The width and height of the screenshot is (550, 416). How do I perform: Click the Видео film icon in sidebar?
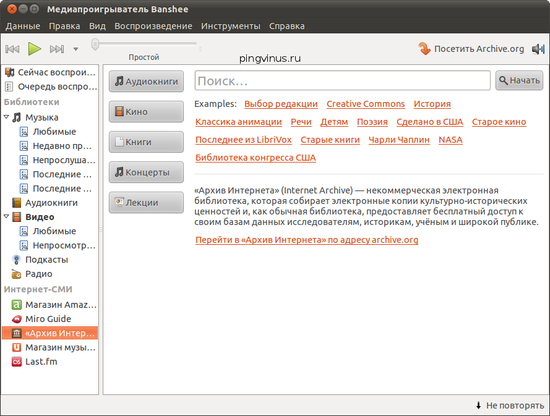tap(16, 217)
